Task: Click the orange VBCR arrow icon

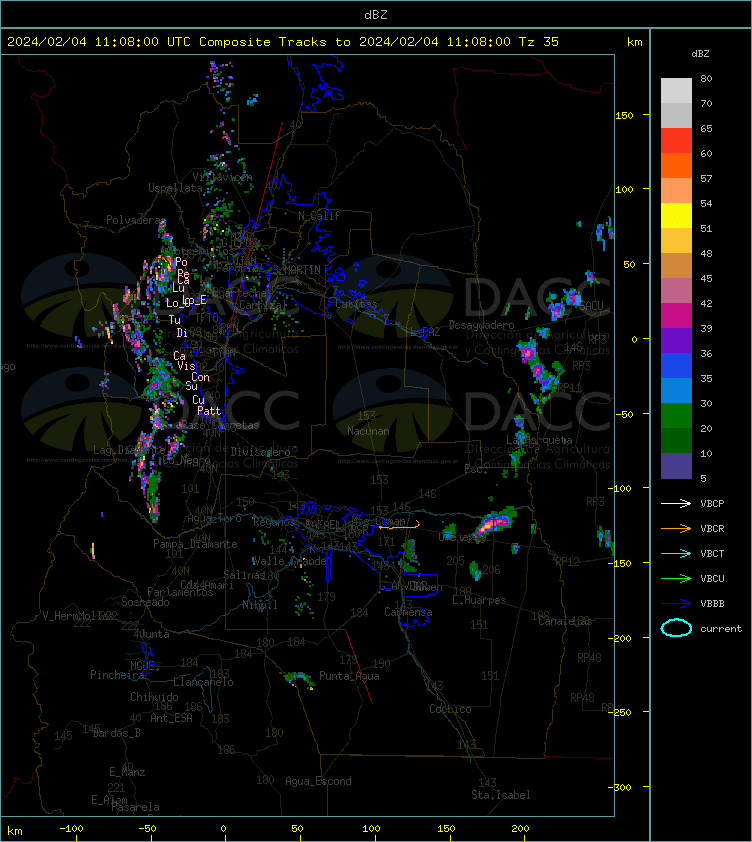Action: point(676,528)
